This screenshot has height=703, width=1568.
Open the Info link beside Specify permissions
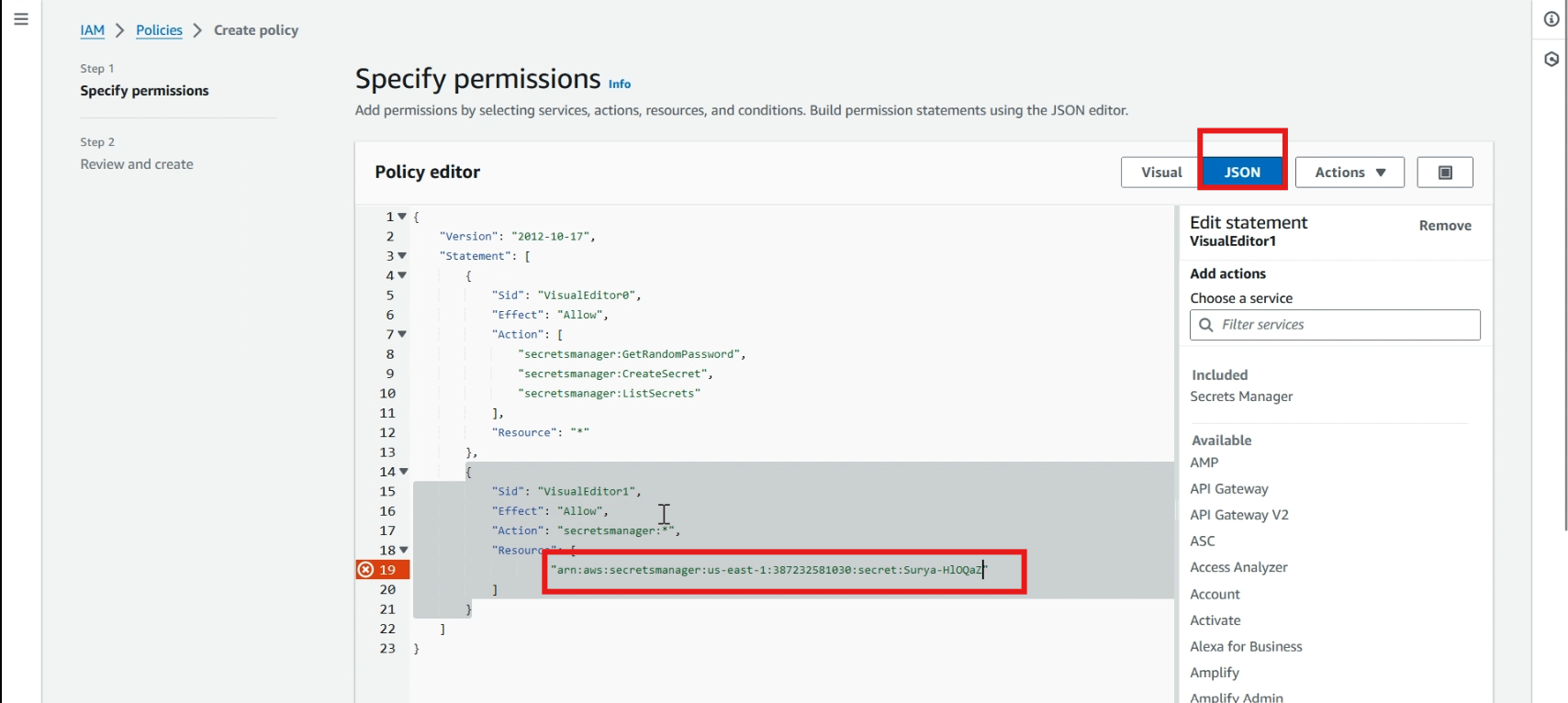click(x=620, y=84)
